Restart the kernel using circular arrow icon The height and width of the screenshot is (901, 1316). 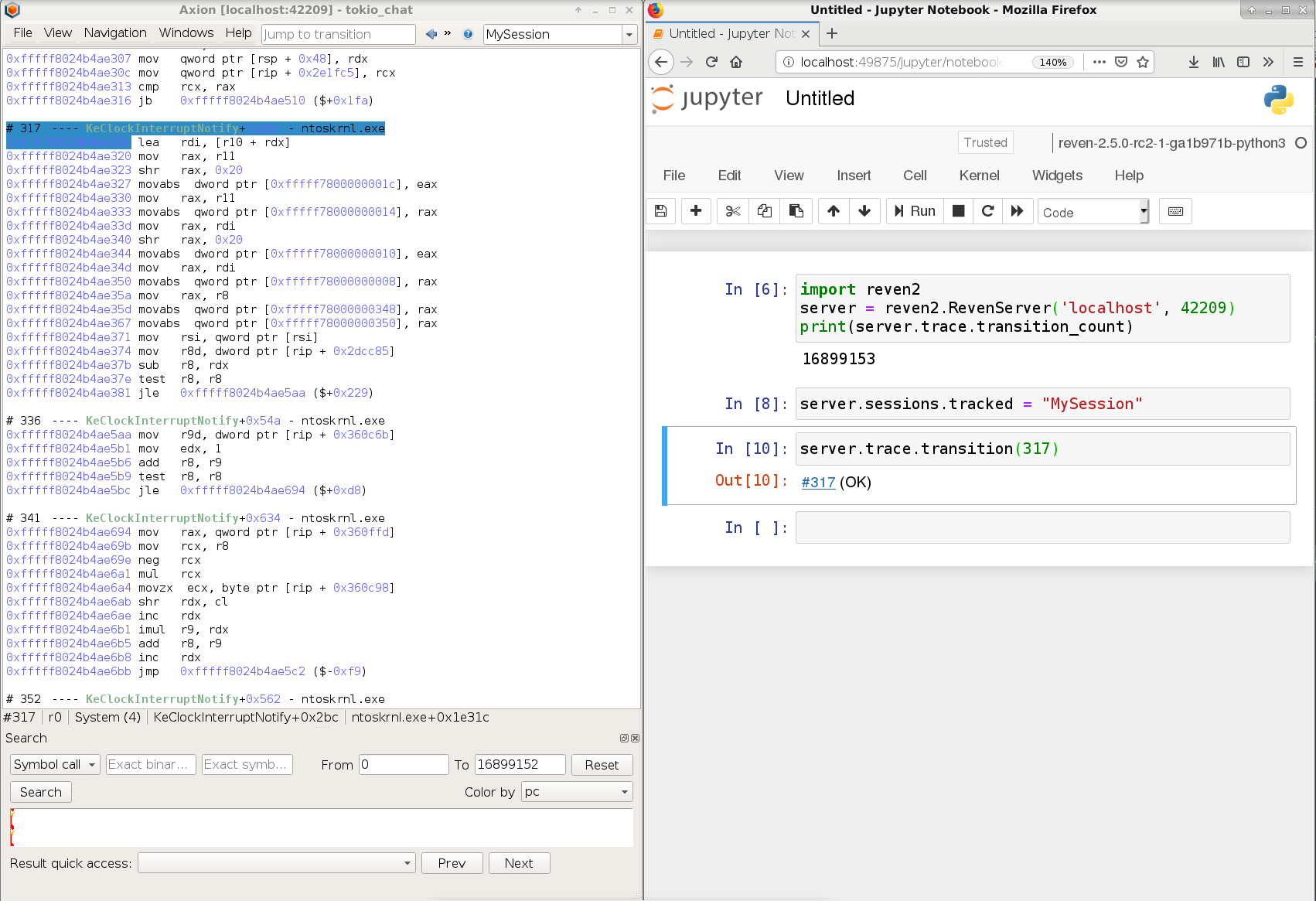tap(987, 211)
